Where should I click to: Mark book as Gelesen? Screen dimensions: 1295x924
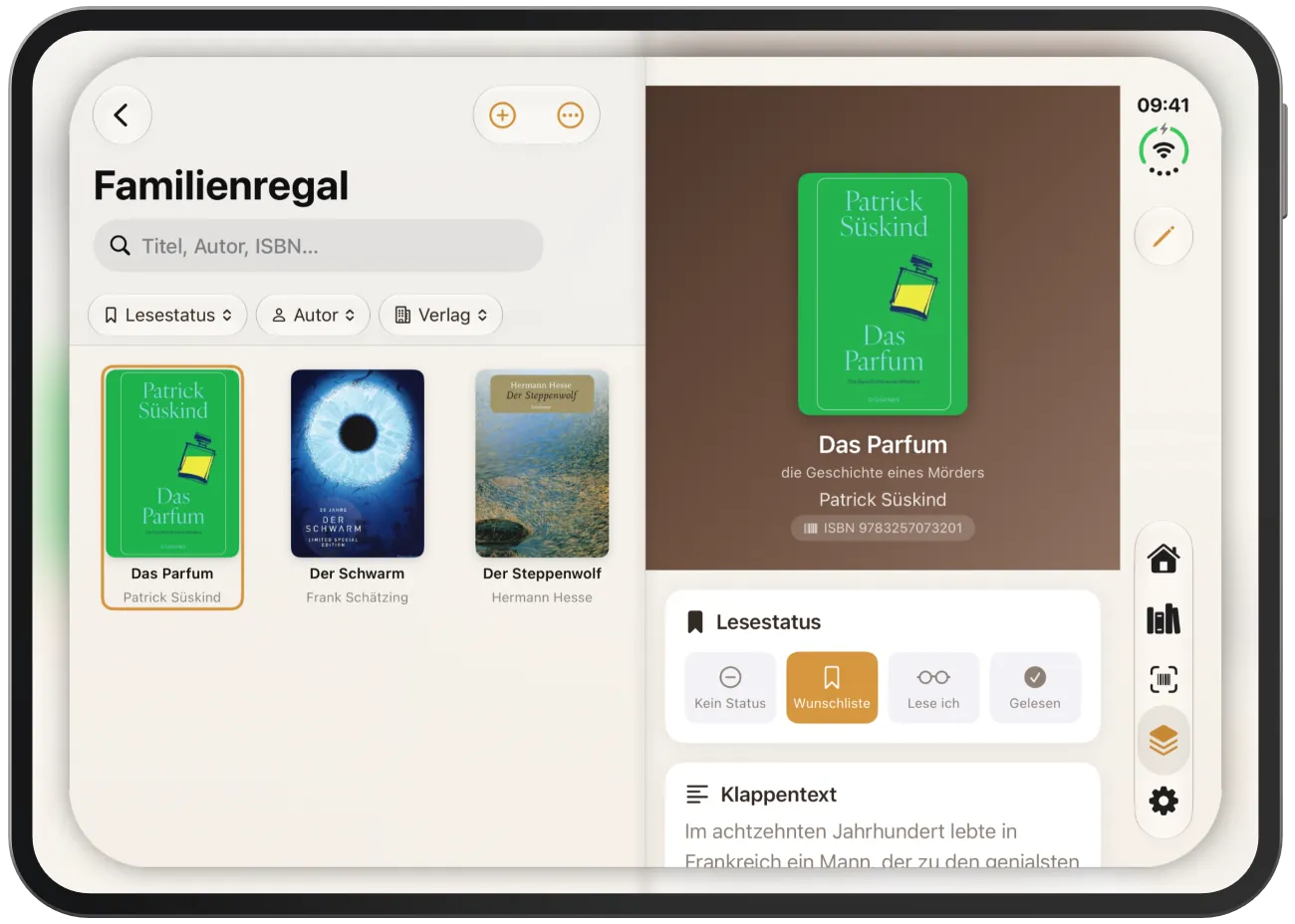point(1035,688)
